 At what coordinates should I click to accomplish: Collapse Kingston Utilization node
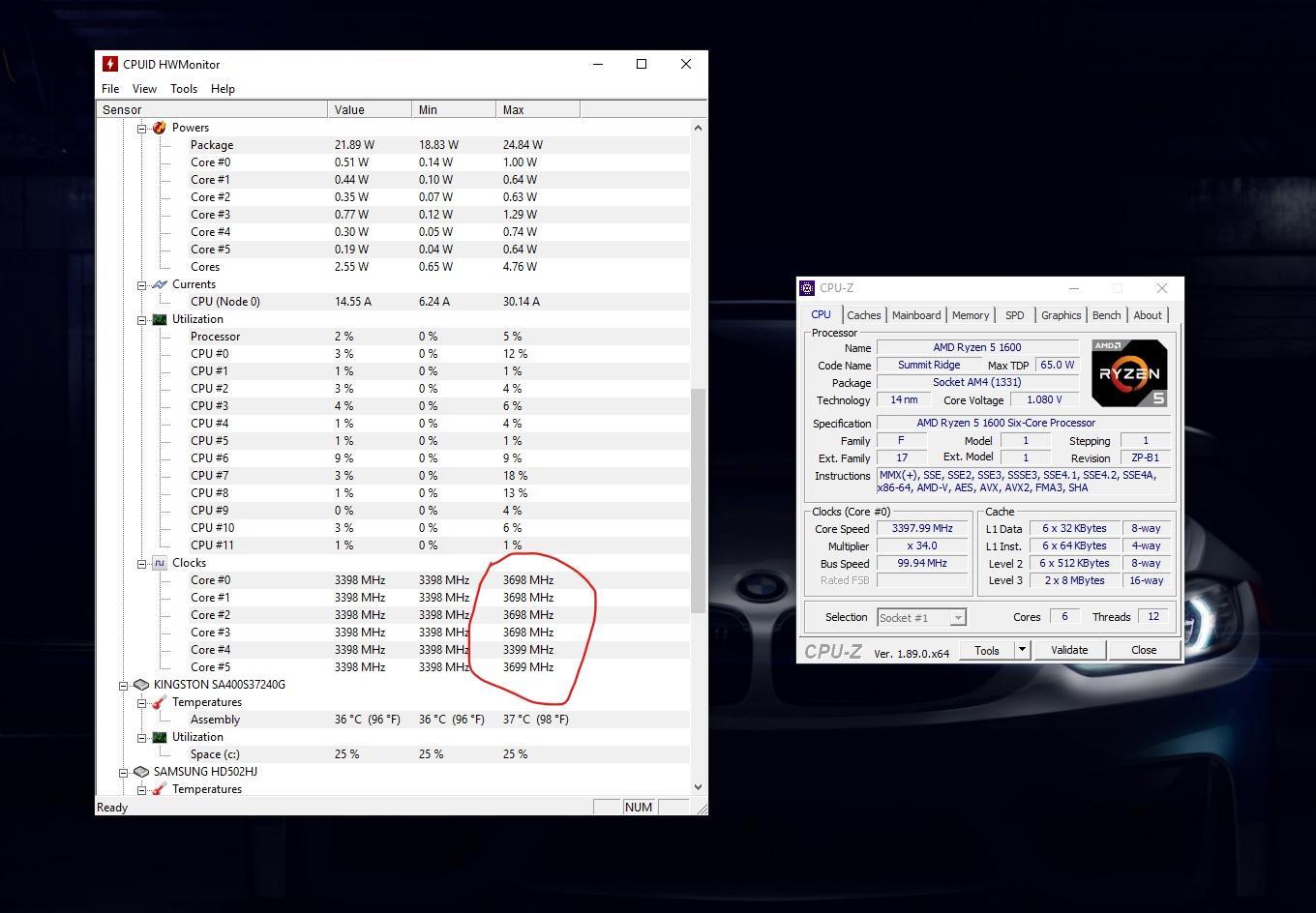(141, 737)
